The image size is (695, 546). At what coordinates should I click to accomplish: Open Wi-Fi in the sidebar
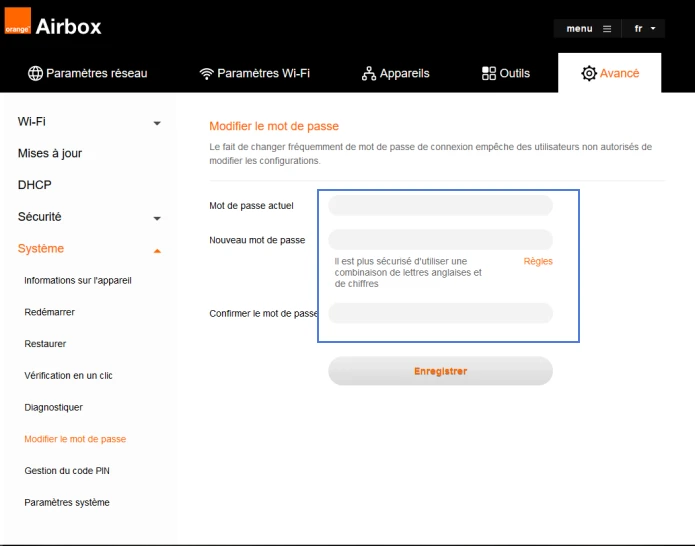[x=31, y=121]
